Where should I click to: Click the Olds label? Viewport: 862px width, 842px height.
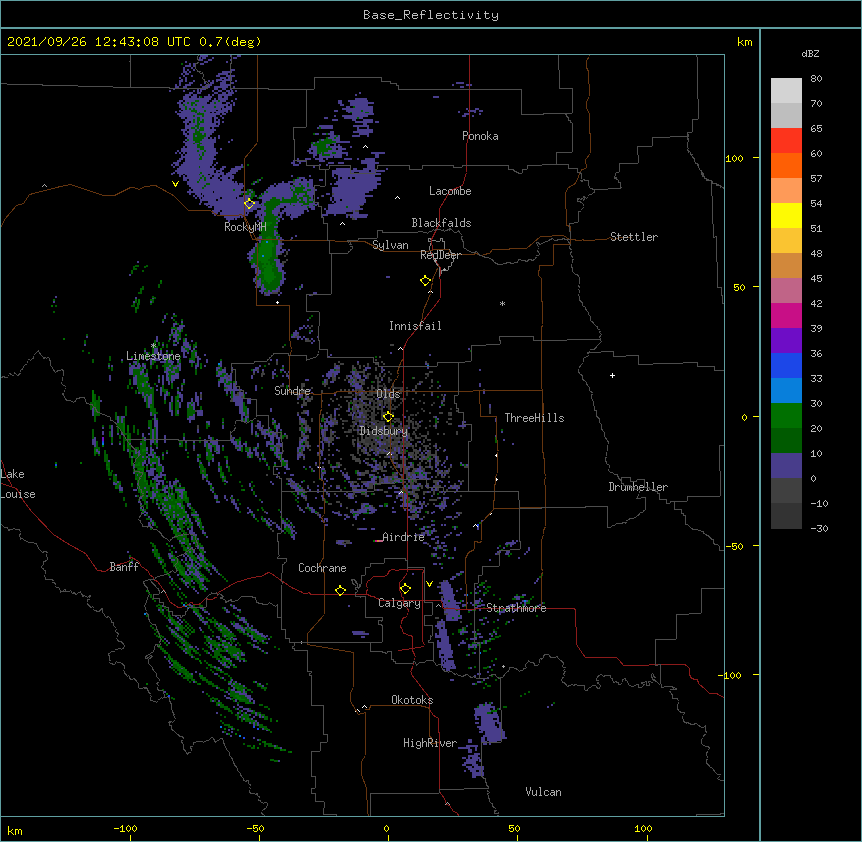coord(388,394)
